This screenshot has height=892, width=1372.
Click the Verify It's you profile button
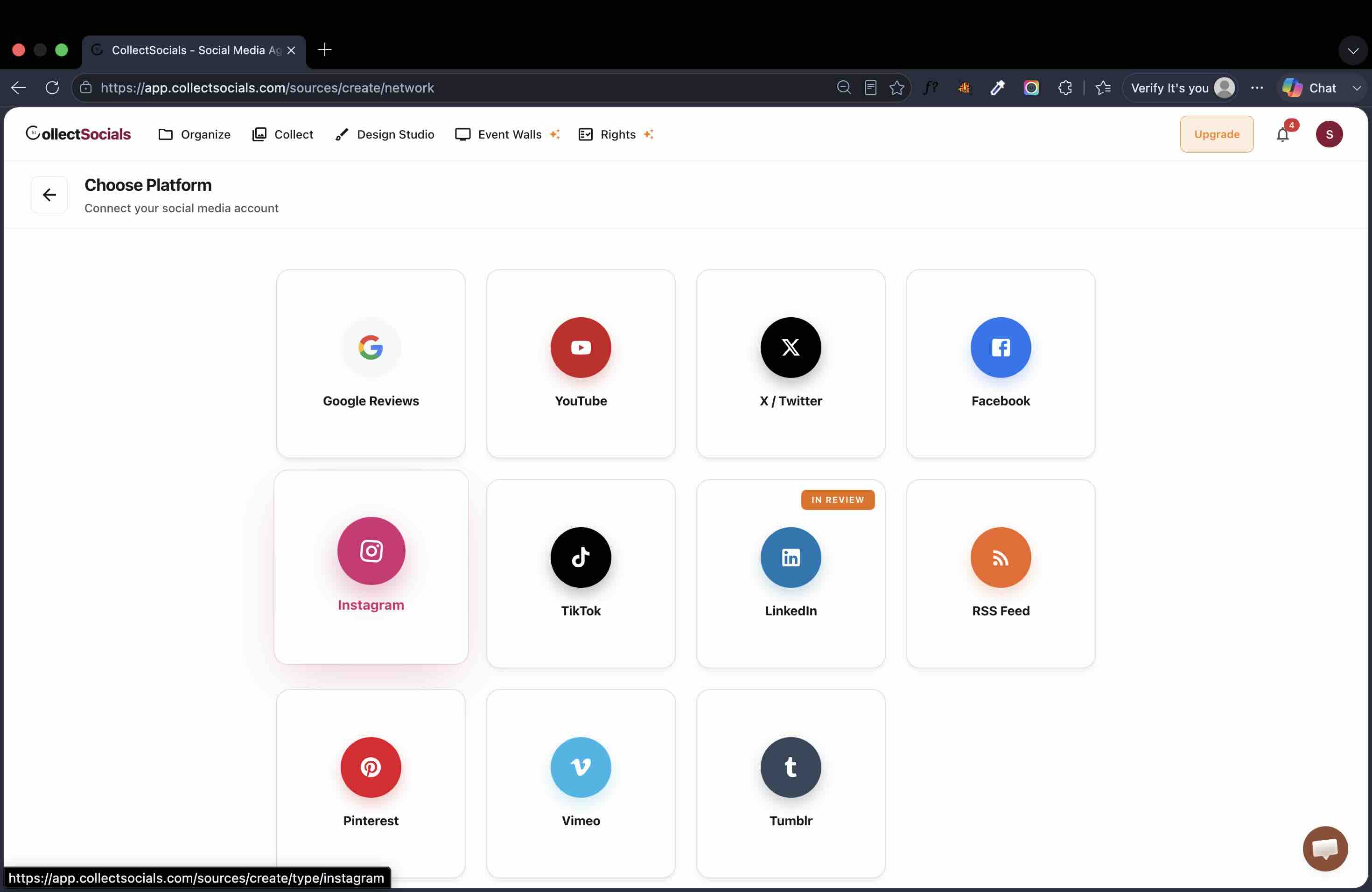(x=1179, y=88)
